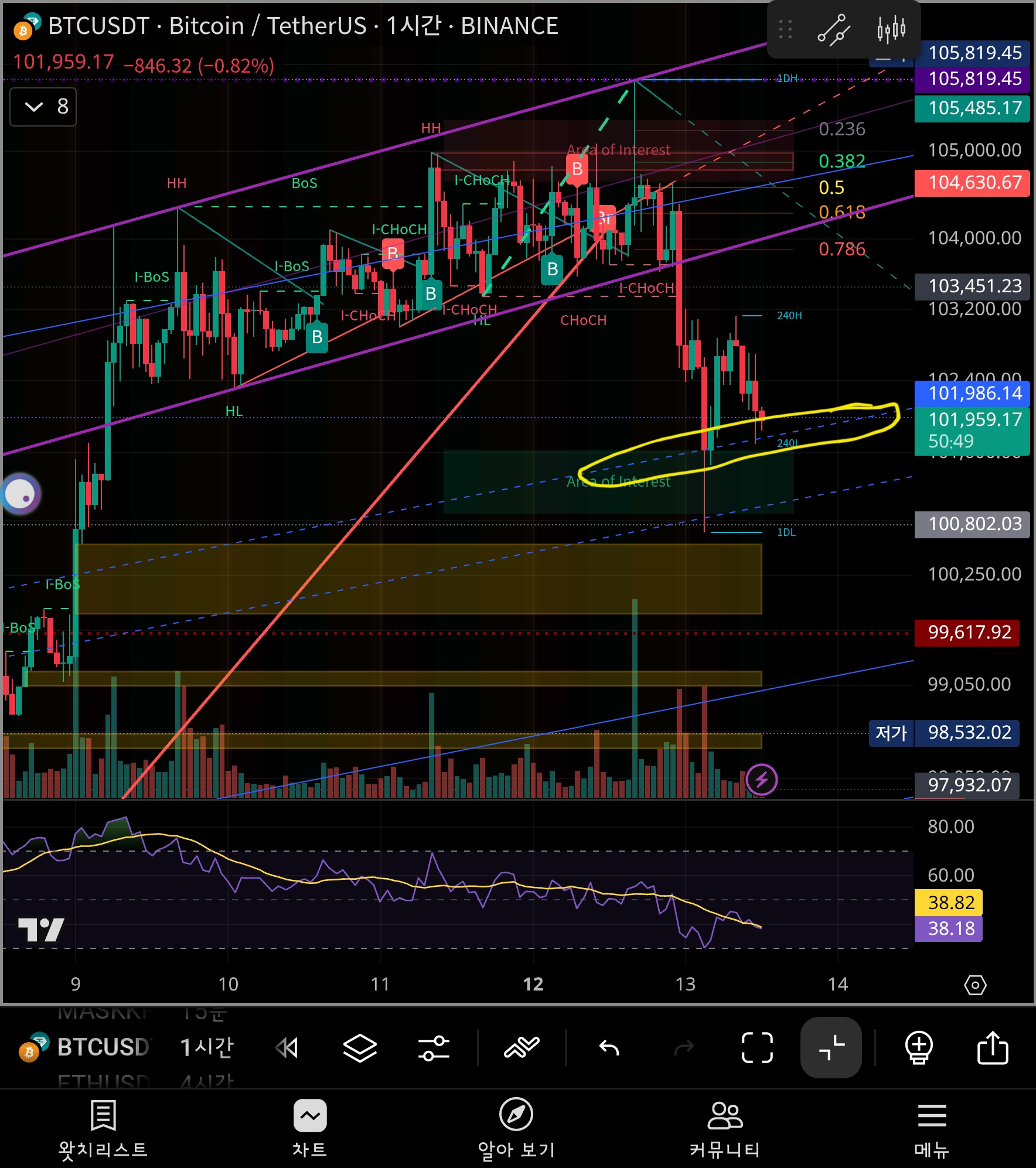The width and height of the screenshot is (1036, 1168).
Task: Tap the 105,485.17 green price label
Action: pyautogui.click(x=972, y=108)
